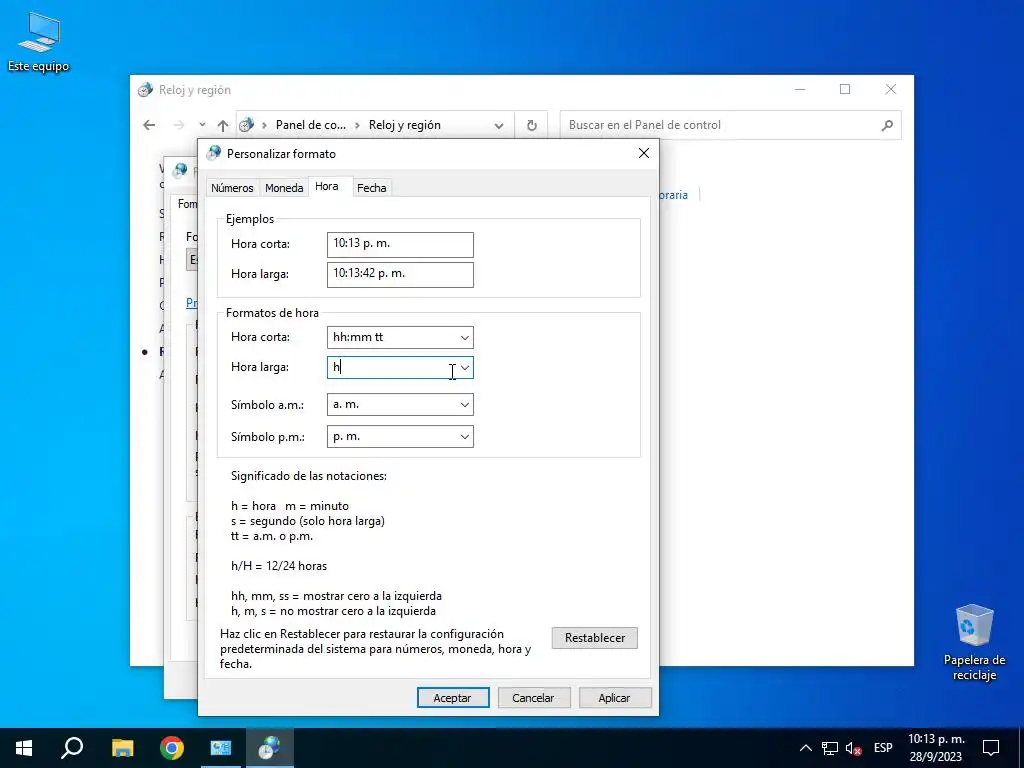The image size is (1024, 768).
Task: Select Reloj y región taskbar icon
Action: click(x=269, y=748)
